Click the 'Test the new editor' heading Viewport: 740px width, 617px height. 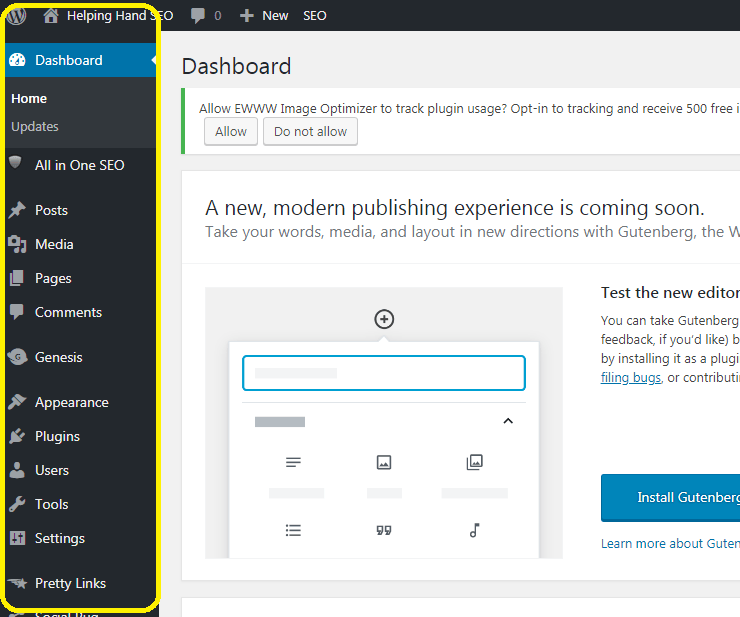[x=670, y=293]
